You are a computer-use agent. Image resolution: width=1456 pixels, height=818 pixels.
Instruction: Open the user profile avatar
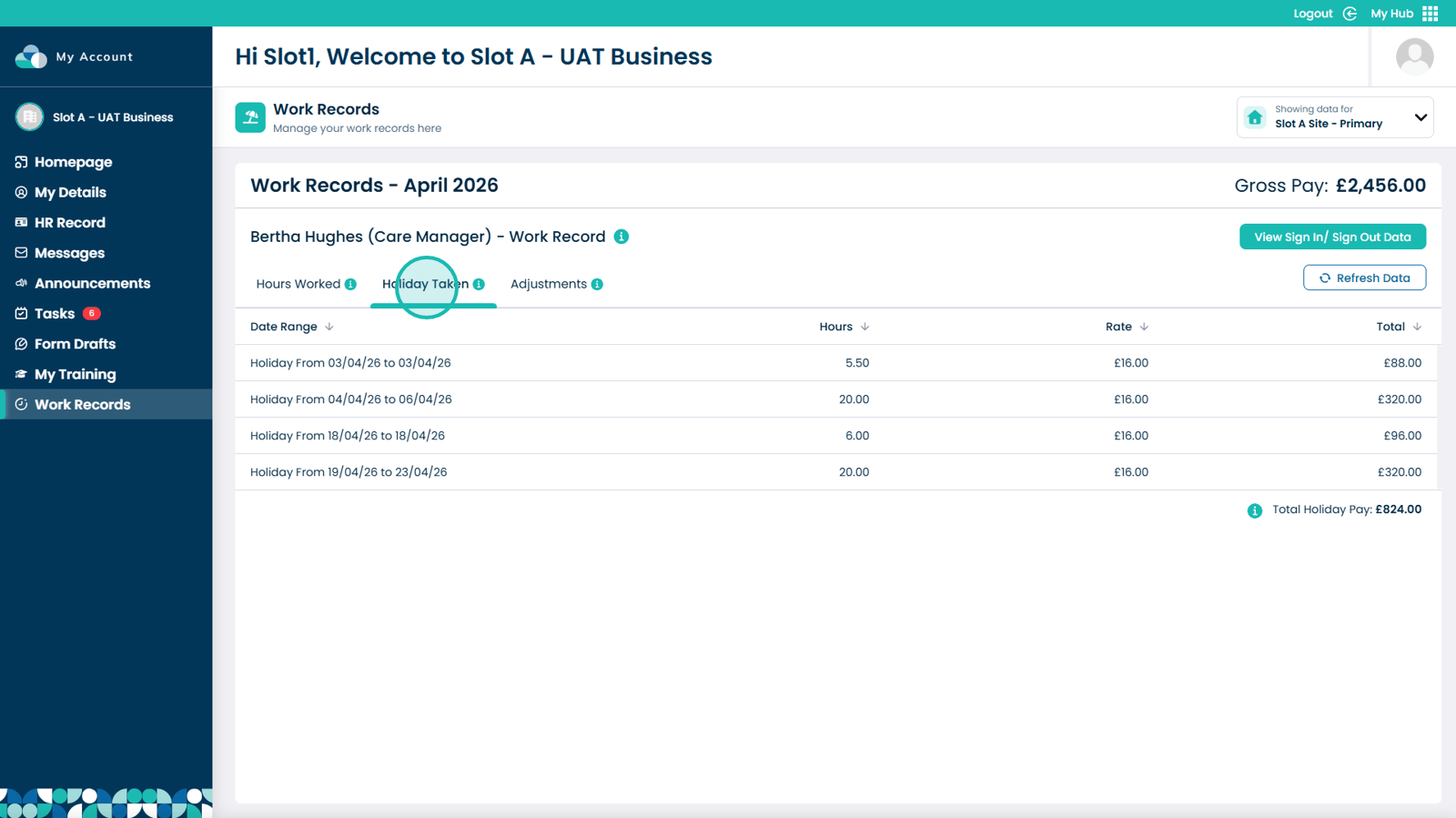click(x=1414, y=56)
